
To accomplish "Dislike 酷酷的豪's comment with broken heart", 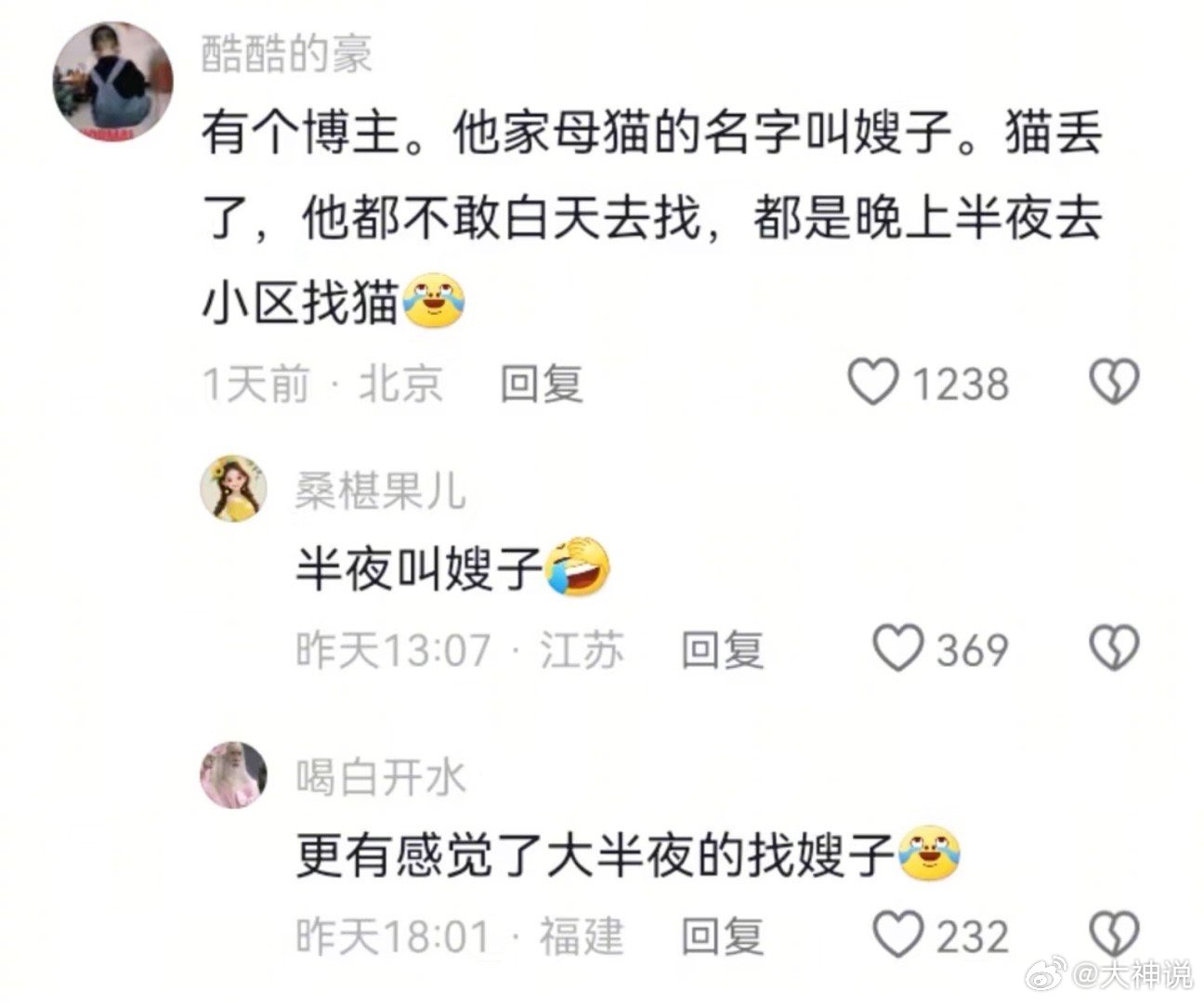I will point(1113,382).
